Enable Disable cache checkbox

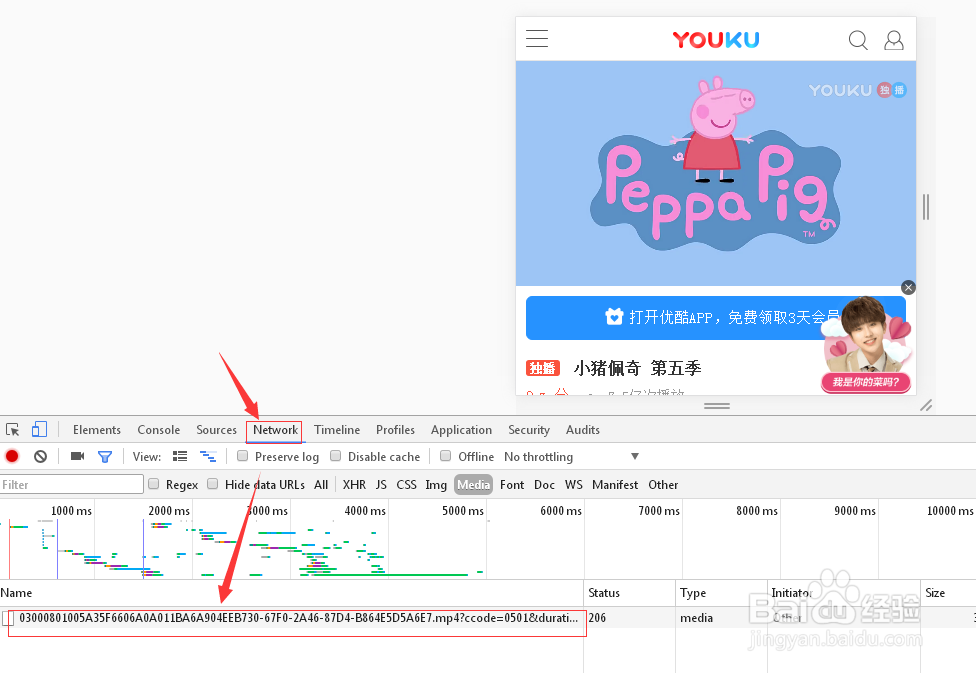tap(336, 456)
